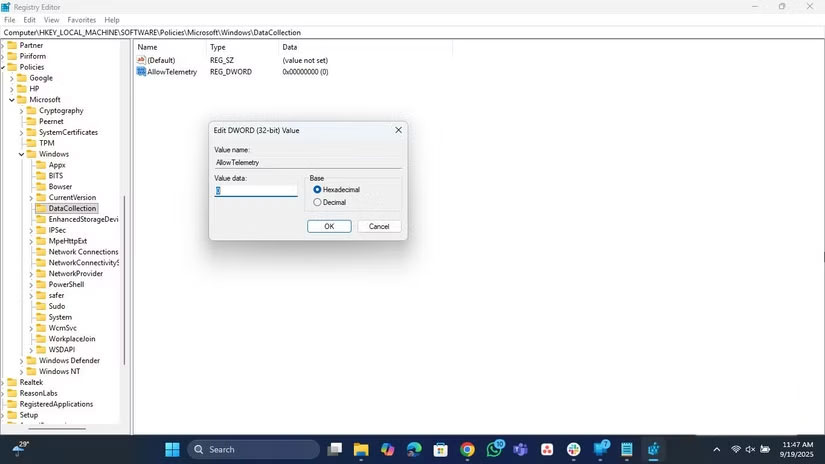Image resolution: width=825 pixels, height=464 pixels.
Task: Select the Appx key
Action: (x=56, y=165)
